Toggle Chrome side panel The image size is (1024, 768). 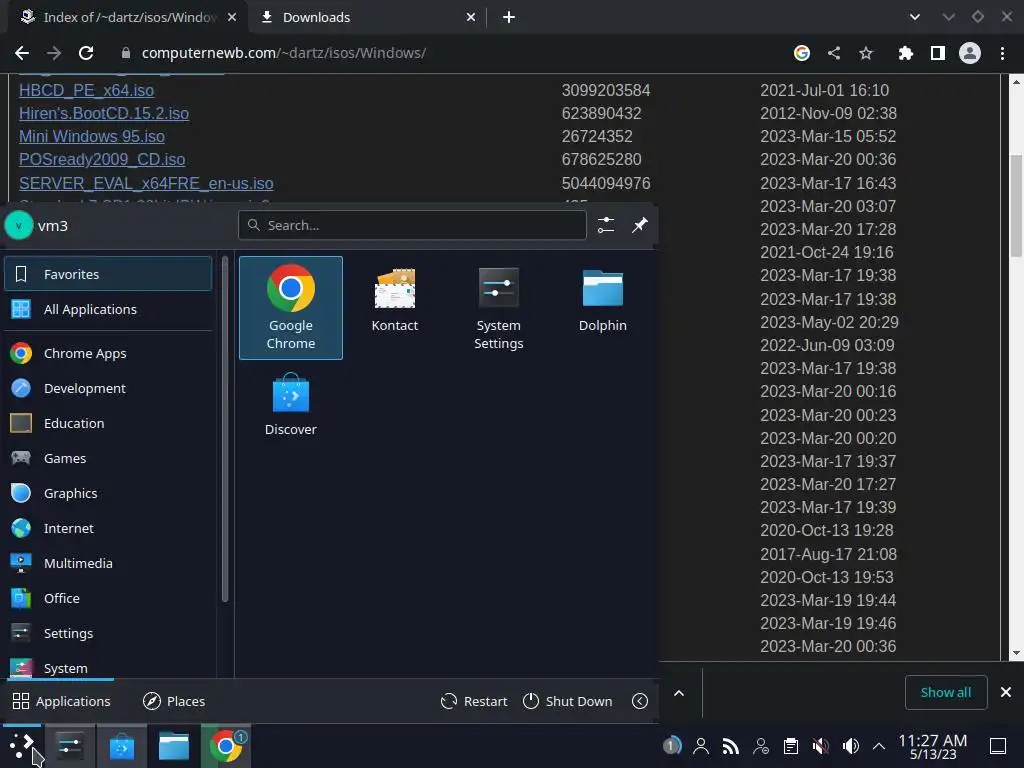tap(938, 53)
